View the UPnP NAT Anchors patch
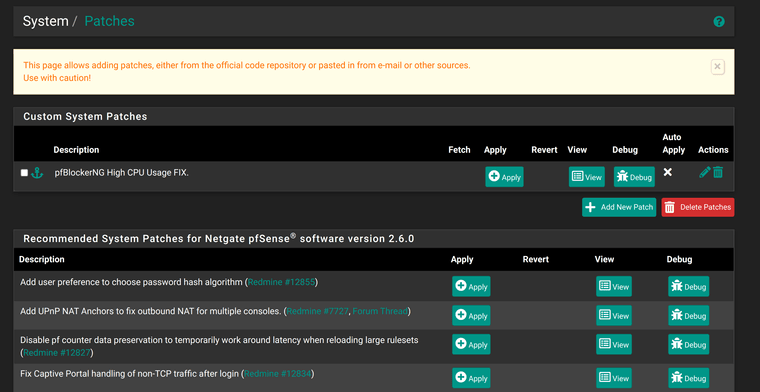 coord(614,315)
